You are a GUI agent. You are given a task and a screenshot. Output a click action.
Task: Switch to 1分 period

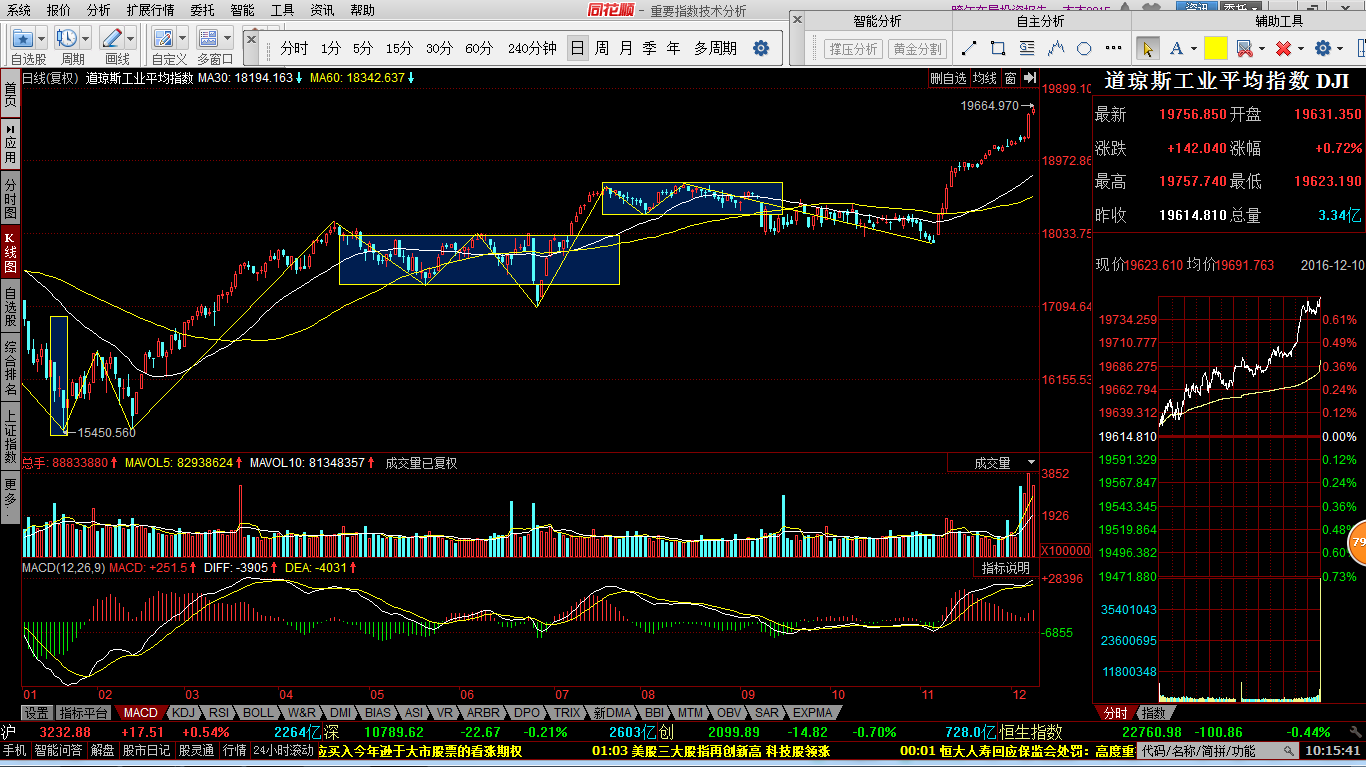point(331,48)
